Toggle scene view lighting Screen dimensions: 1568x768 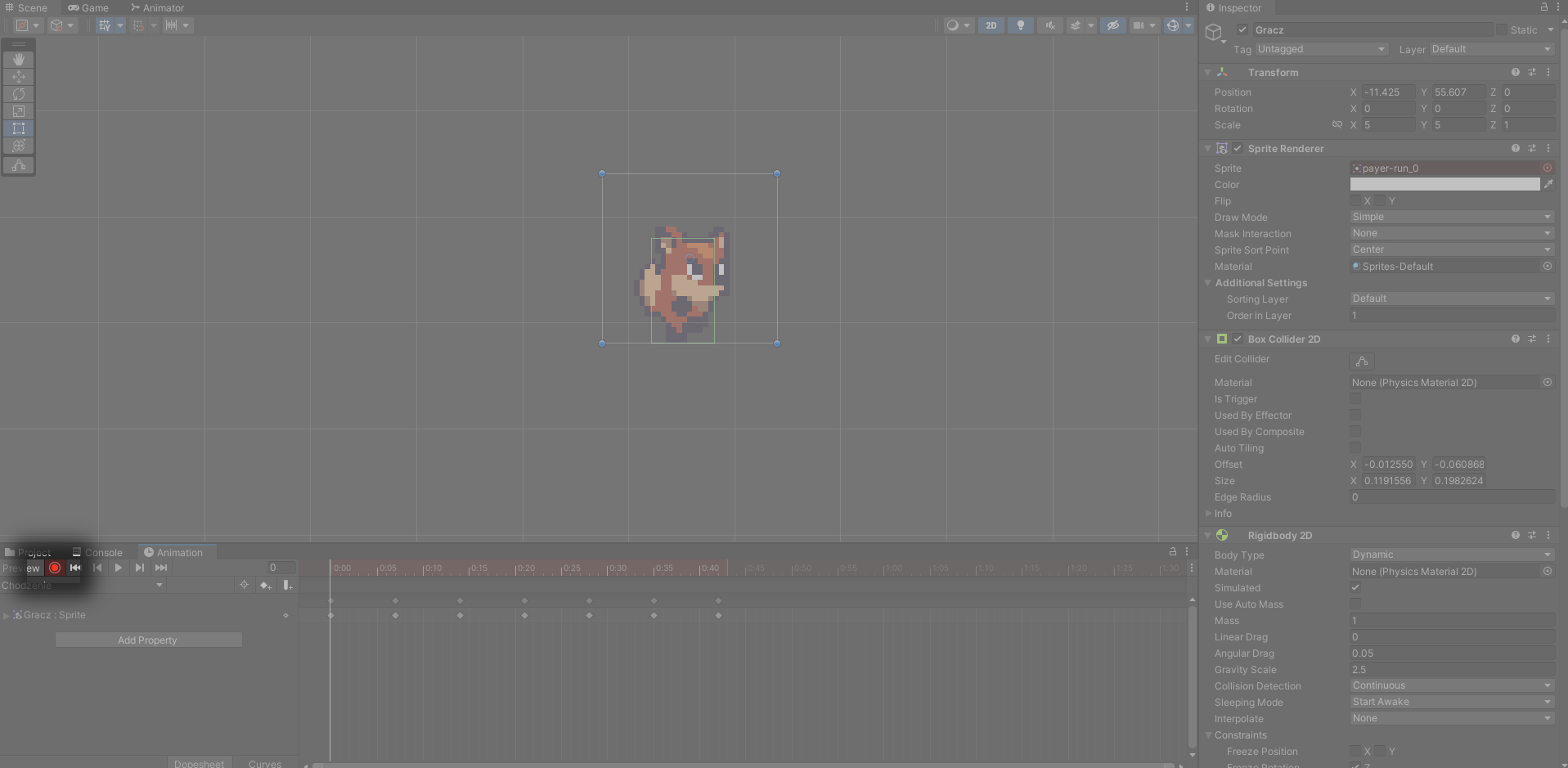(x=1019, y=25)
